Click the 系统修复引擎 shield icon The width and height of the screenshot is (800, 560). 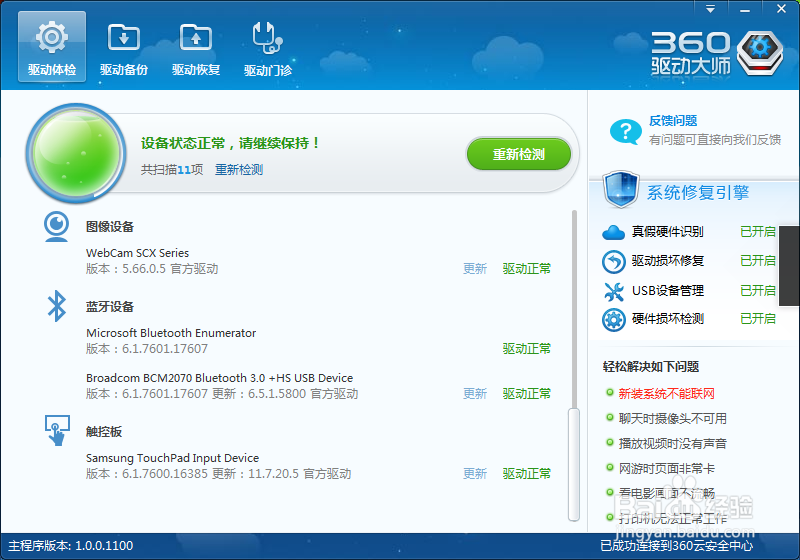point(621,189)
